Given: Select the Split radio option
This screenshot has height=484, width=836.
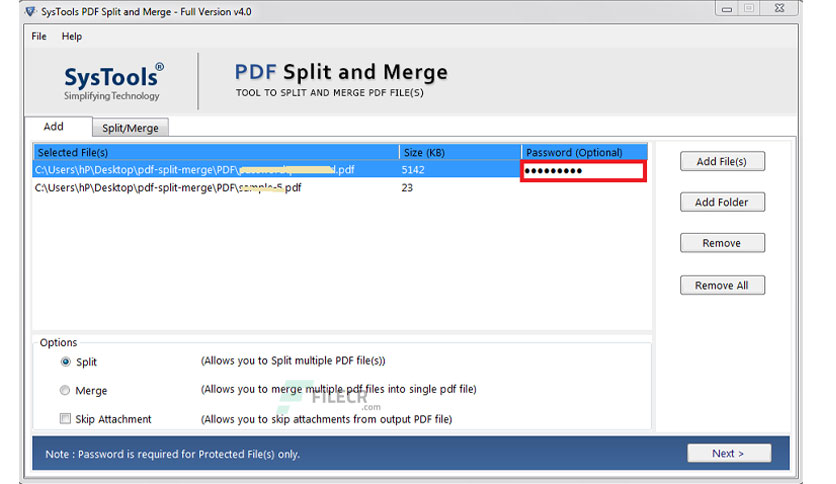Looking at the screenshot, I should coord(65,362).
